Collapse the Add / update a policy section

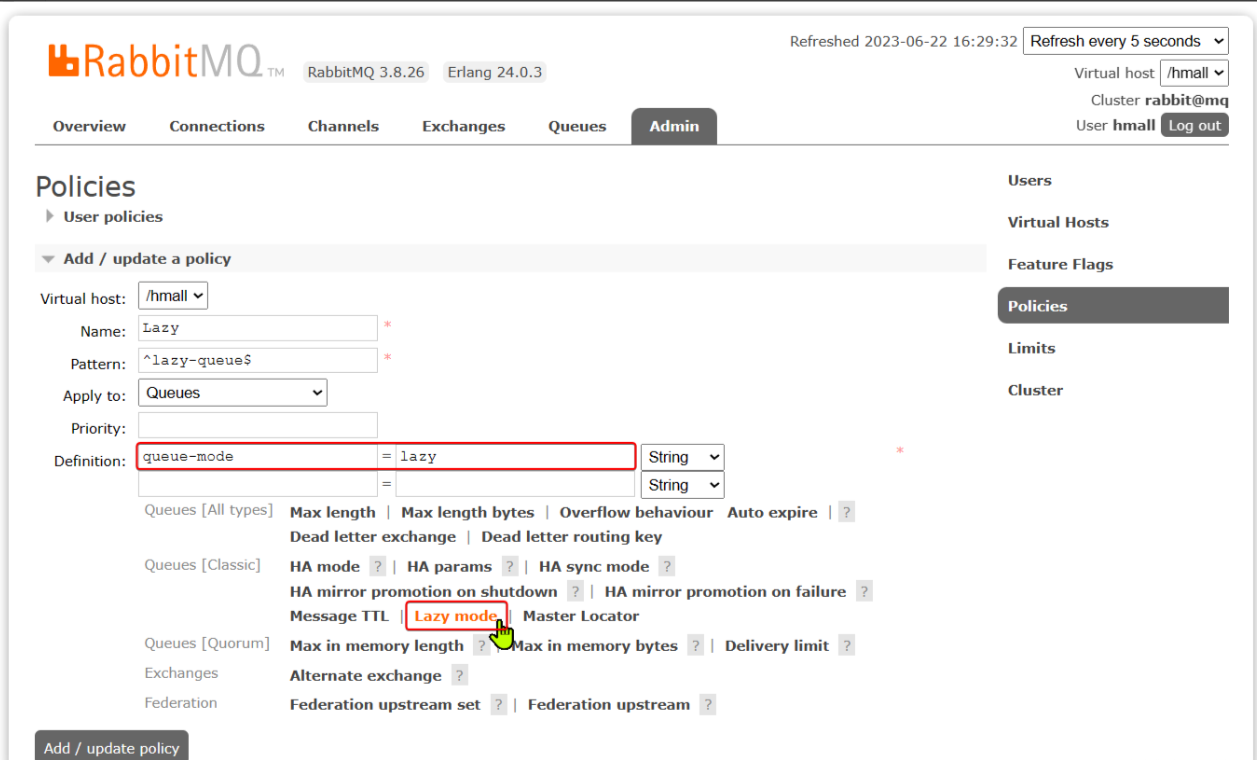pos(136,258)
